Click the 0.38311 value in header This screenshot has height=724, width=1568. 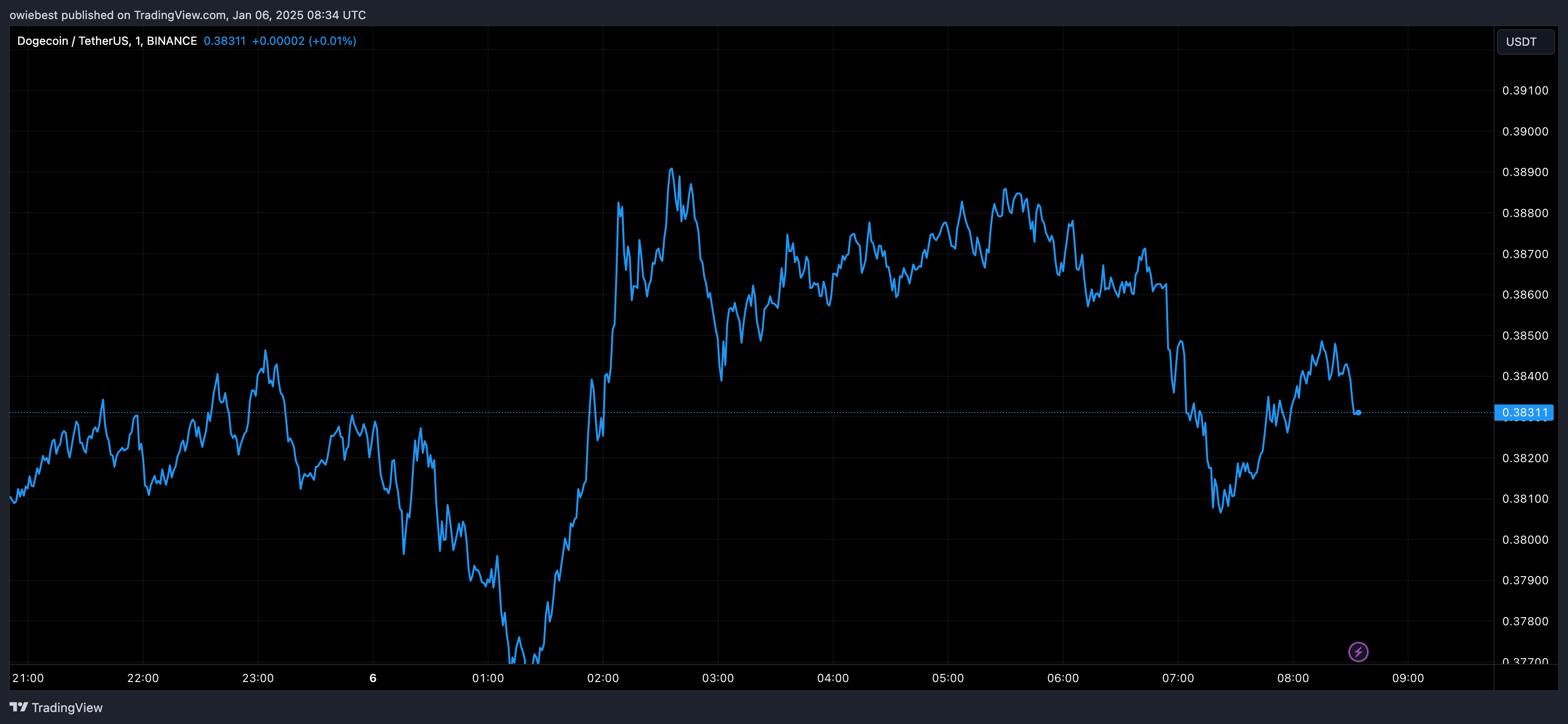point(225,41)
